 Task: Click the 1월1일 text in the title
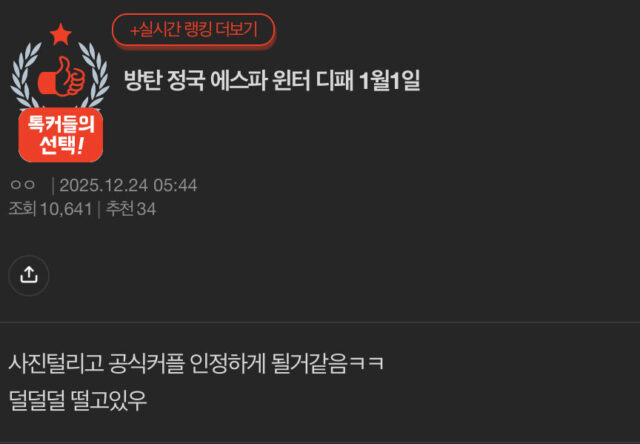coord(389,81)
